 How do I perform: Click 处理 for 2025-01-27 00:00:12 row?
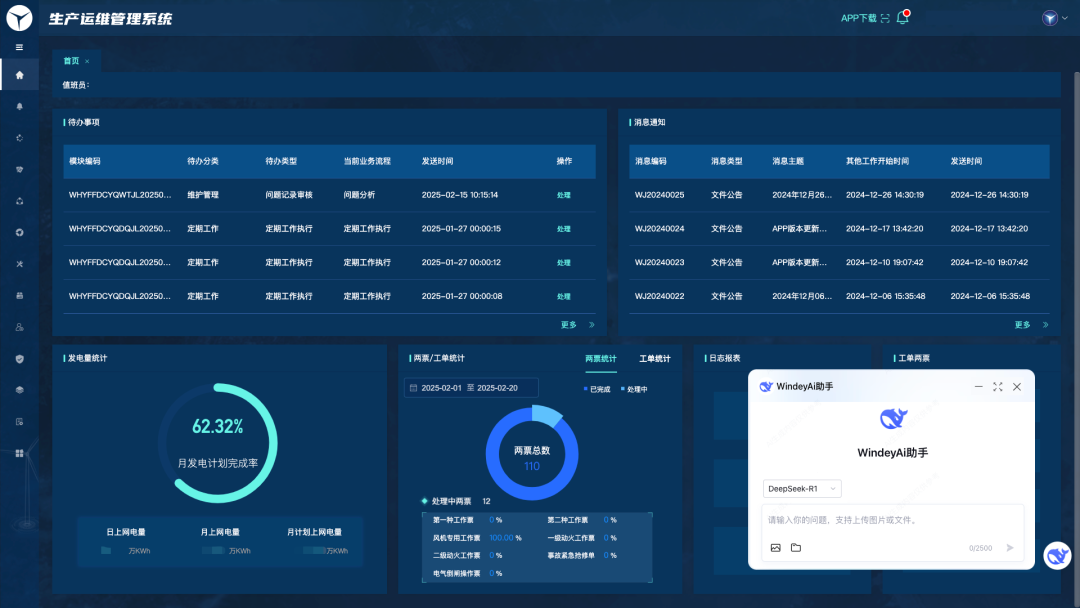click(563, 263)
